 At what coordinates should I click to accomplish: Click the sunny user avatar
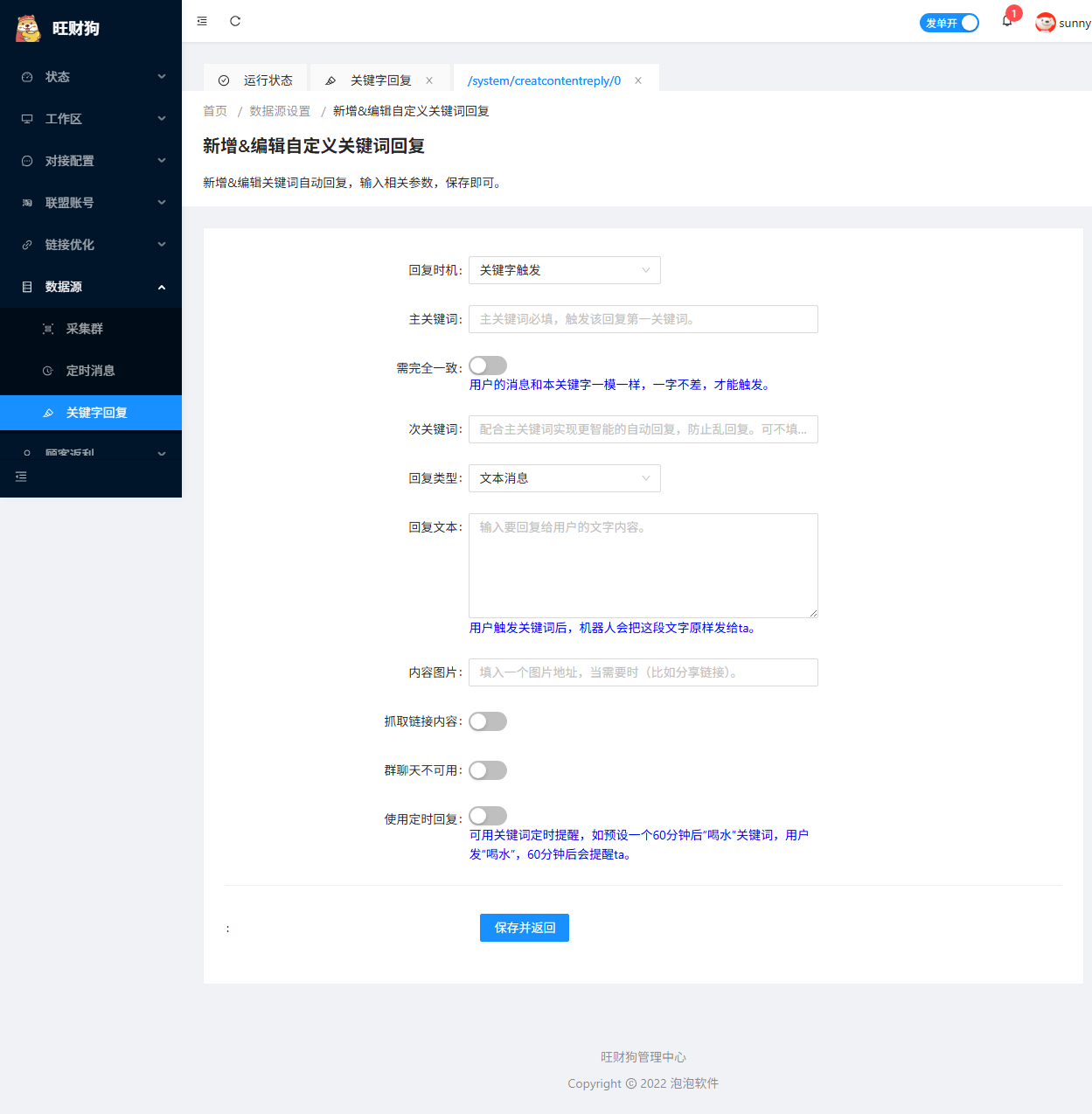(1045, 23)
